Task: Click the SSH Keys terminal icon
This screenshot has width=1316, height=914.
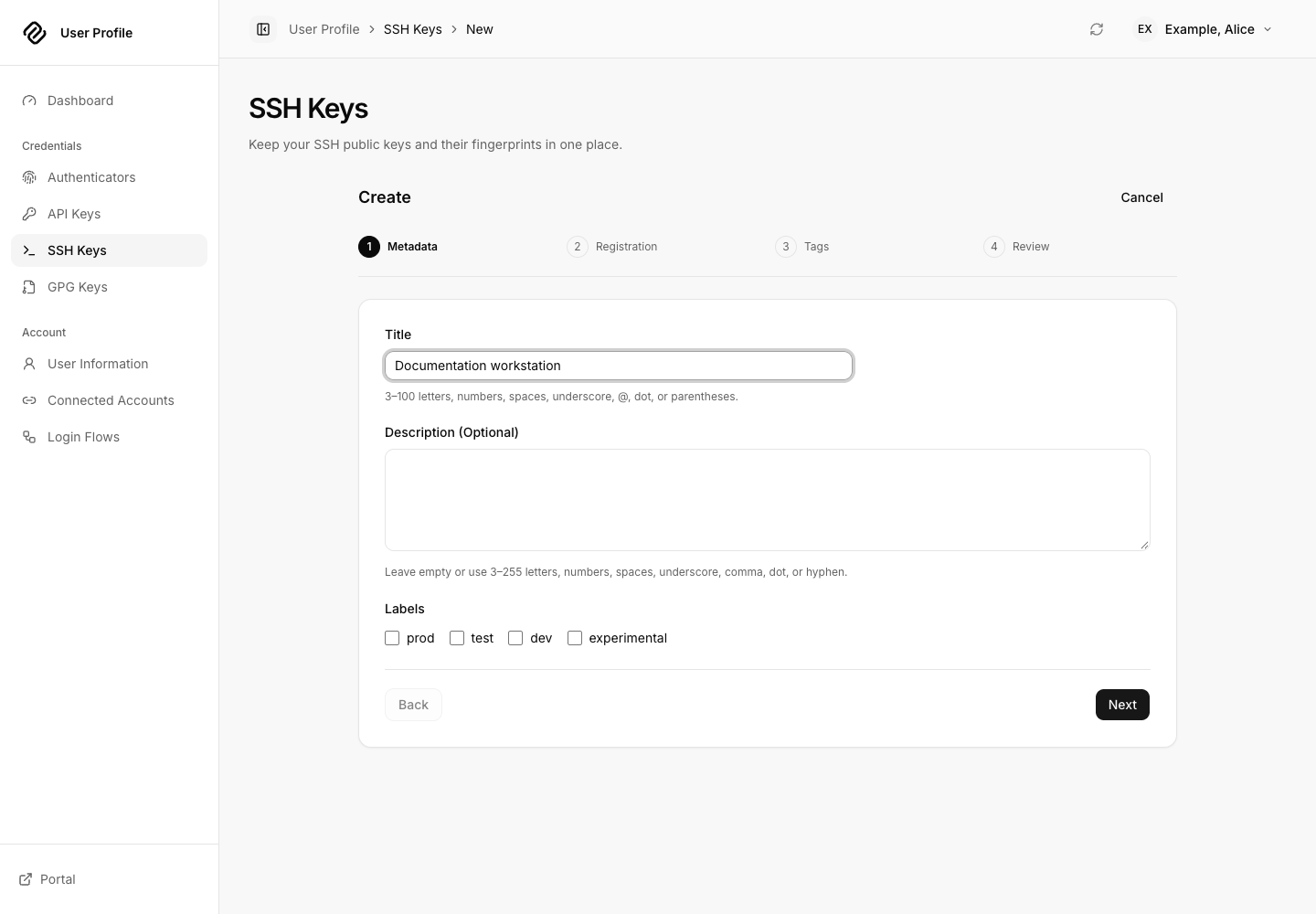Action: pyautogui.click(x=29, y=250)
